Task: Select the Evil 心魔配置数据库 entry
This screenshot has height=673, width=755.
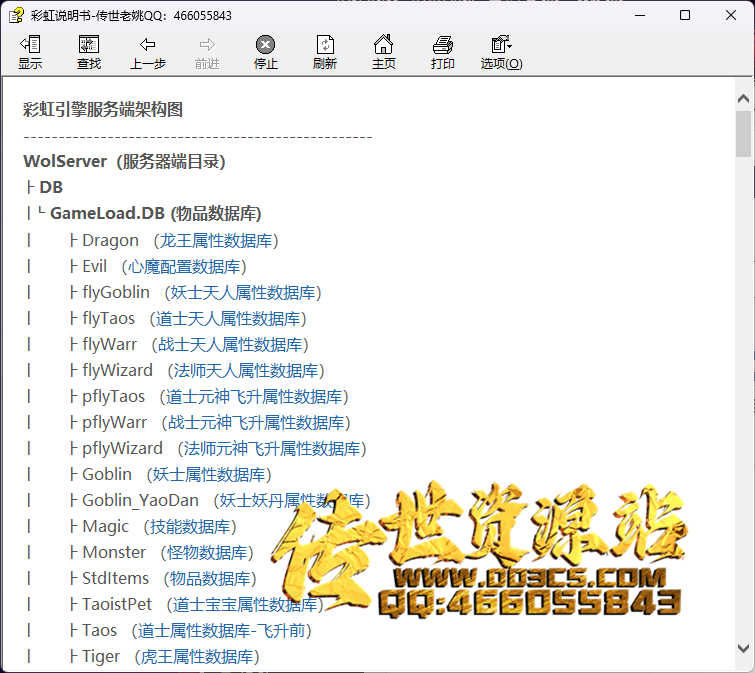Action: click(94, 266)
